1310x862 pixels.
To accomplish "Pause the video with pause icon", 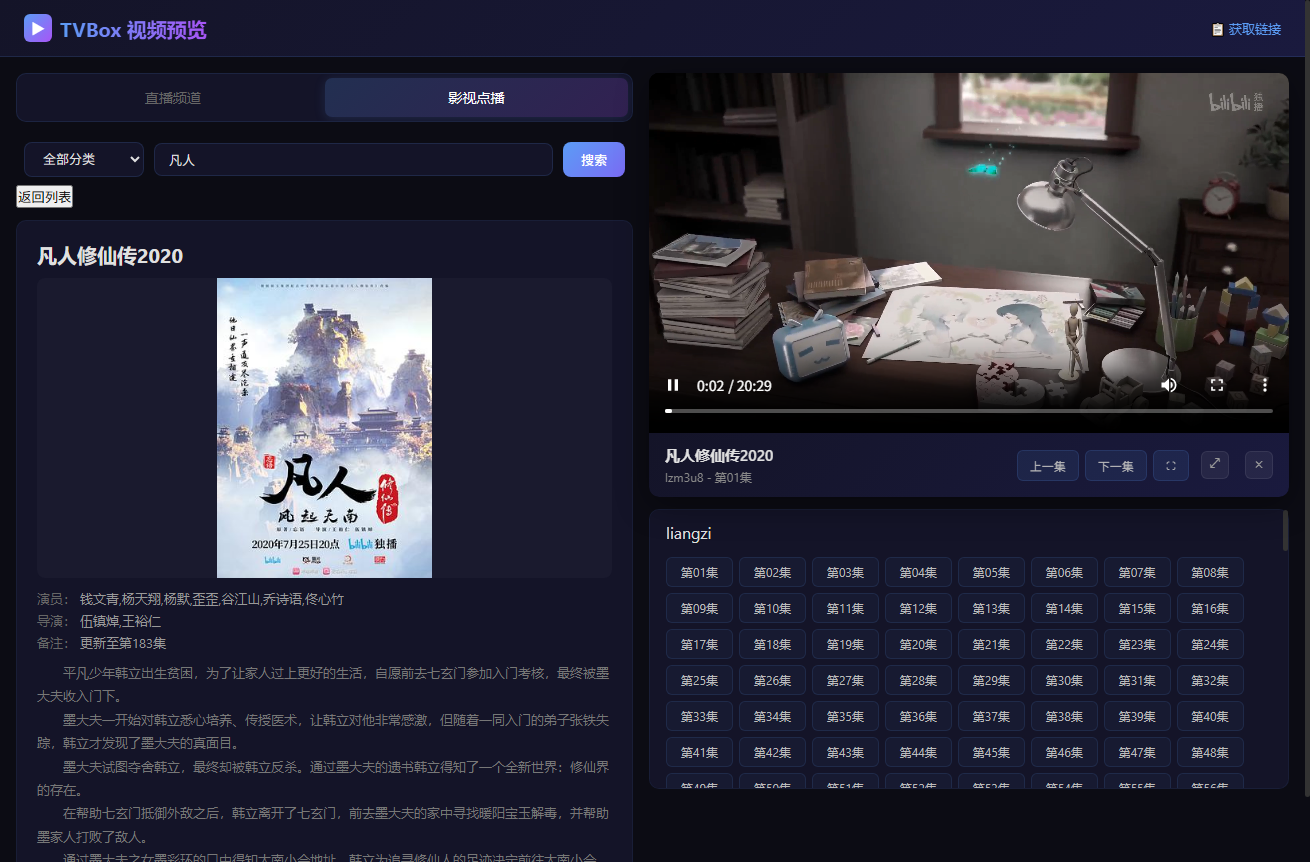I will [x=673, y=385].
